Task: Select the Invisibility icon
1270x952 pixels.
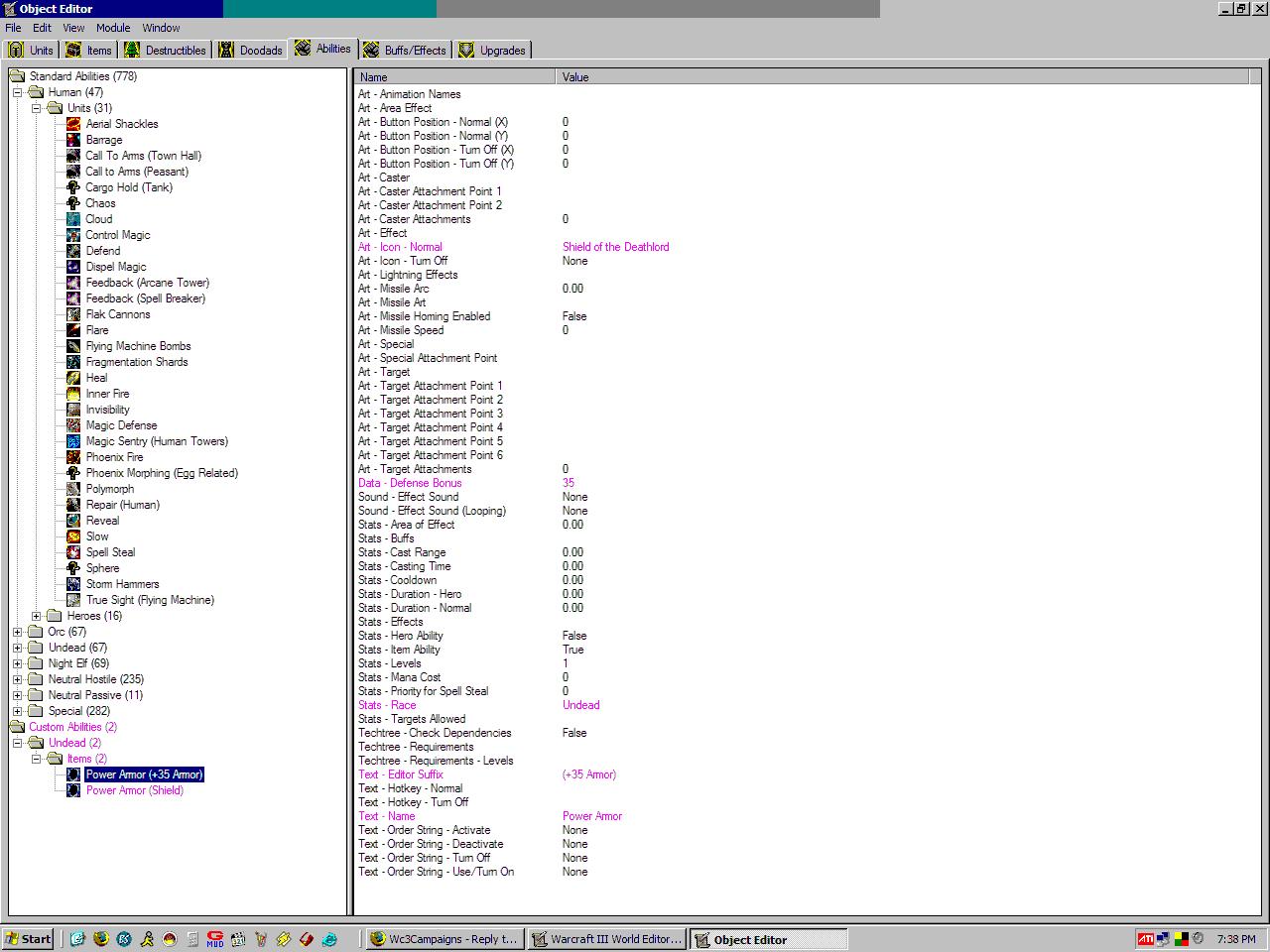Action: [73, 410]
